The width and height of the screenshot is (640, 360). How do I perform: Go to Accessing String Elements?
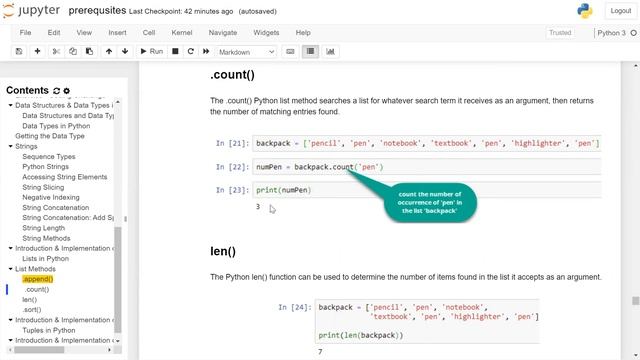(64, 177)
